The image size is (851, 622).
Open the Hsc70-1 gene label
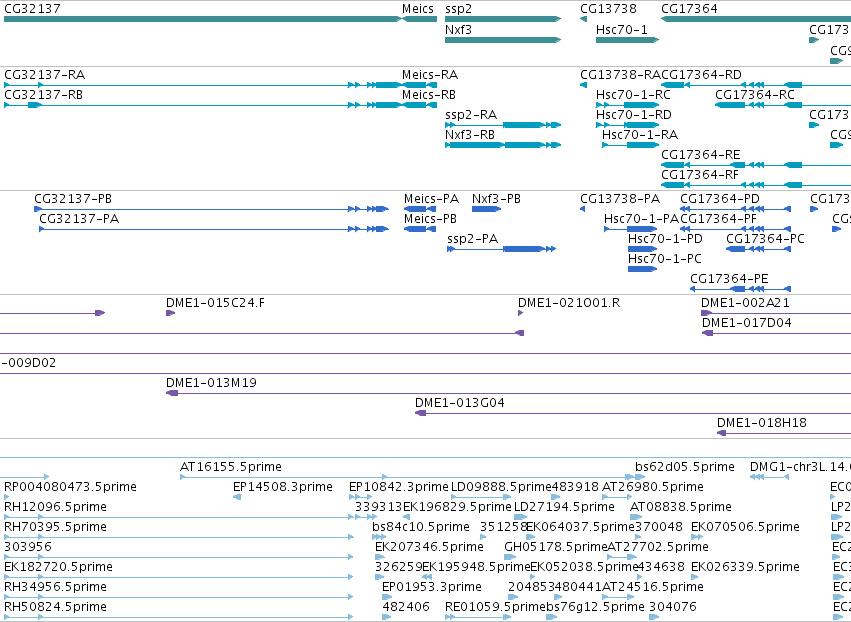coord(621,29)
